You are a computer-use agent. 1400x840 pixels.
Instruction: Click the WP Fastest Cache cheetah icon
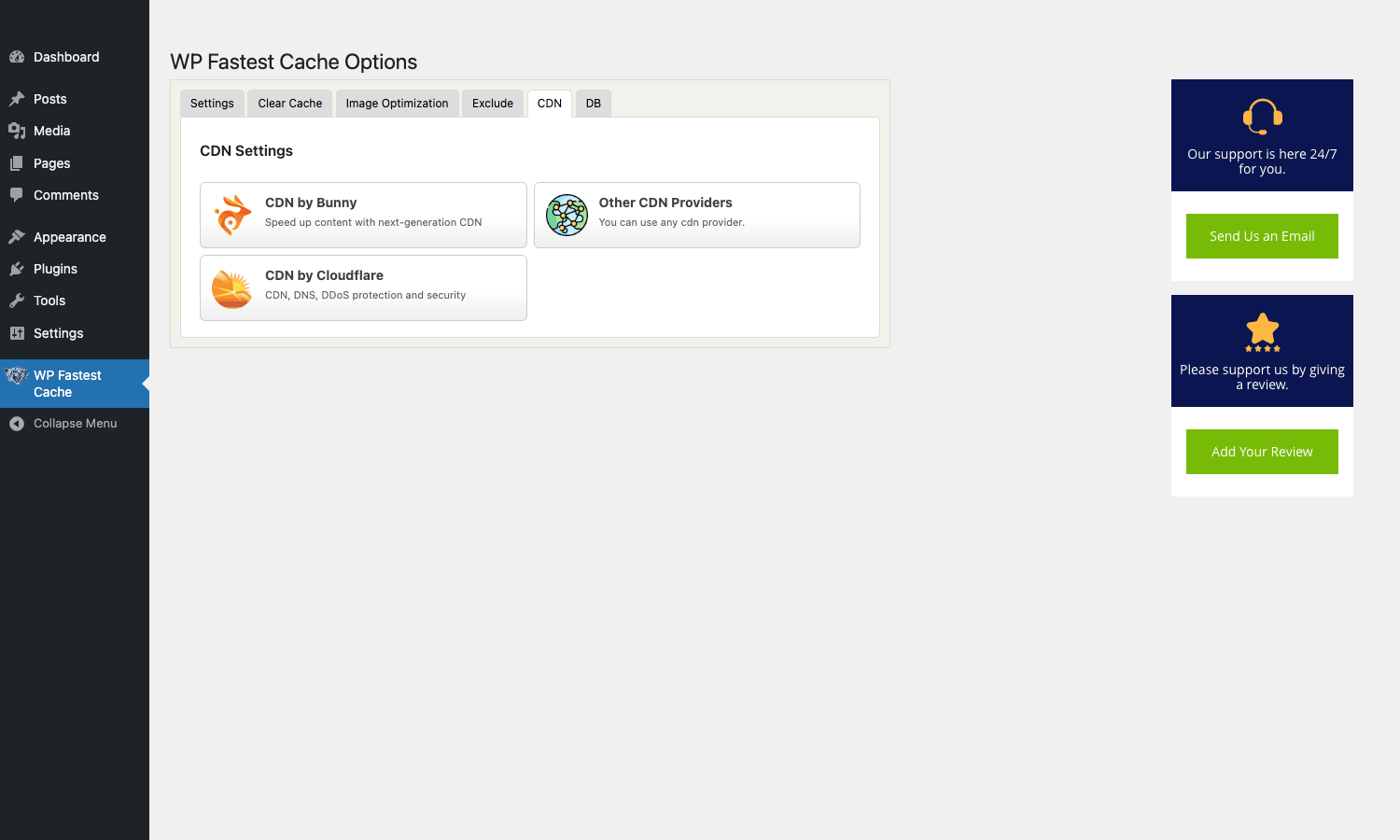[x=17, y=375]
